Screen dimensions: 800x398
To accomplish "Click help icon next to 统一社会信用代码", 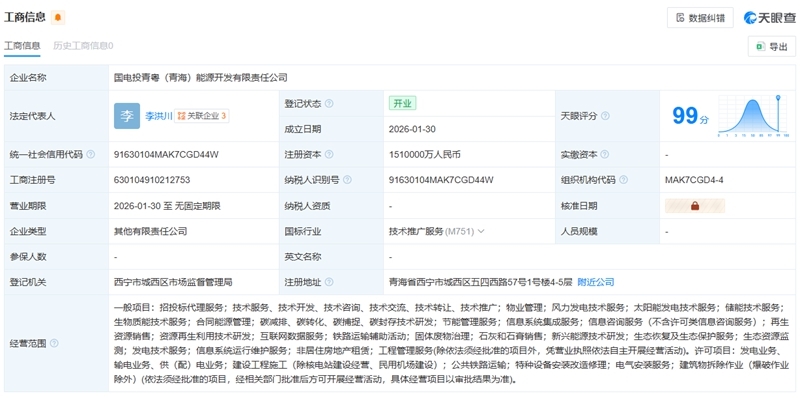I will tap(90, 155).
